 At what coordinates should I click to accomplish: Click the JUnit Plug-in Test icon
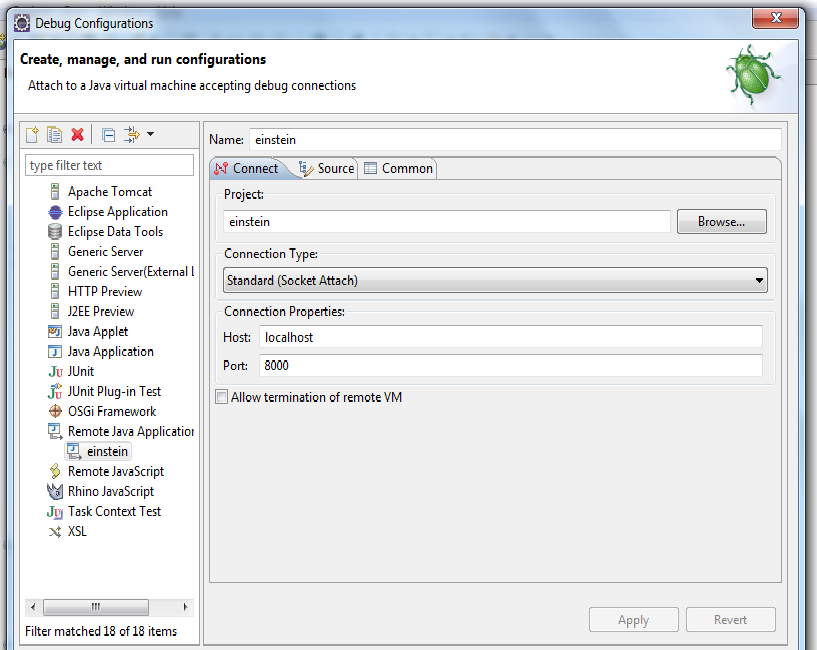[x=55, y=391]
